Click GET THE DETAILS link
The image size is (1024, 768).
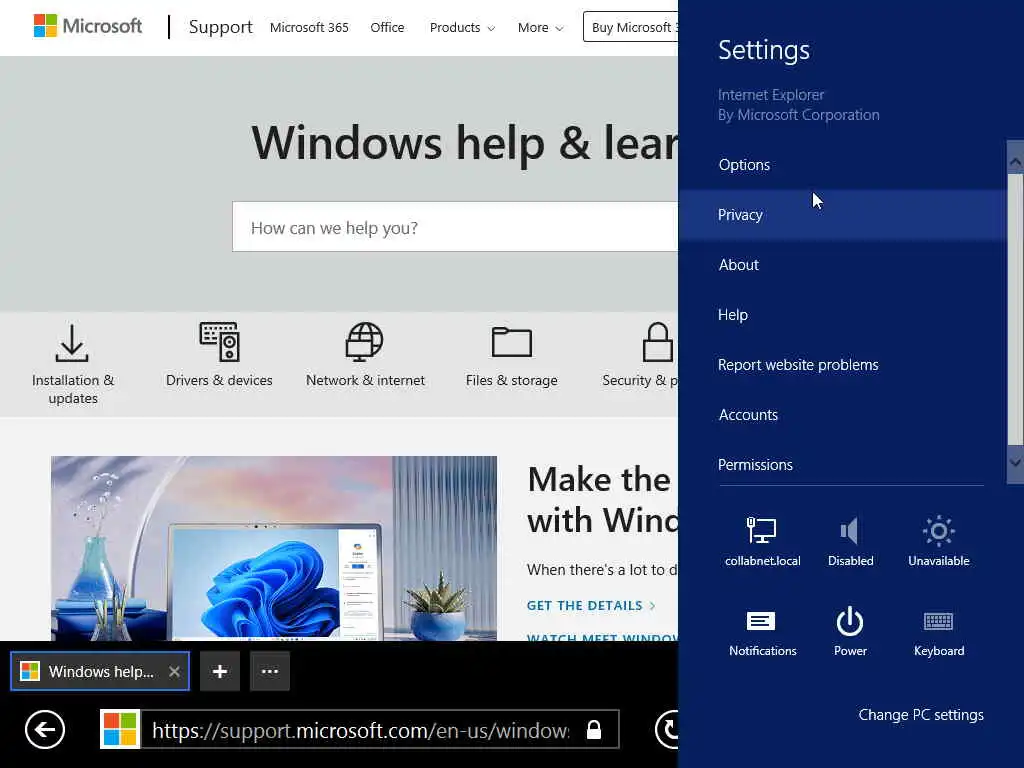(591, 605)
